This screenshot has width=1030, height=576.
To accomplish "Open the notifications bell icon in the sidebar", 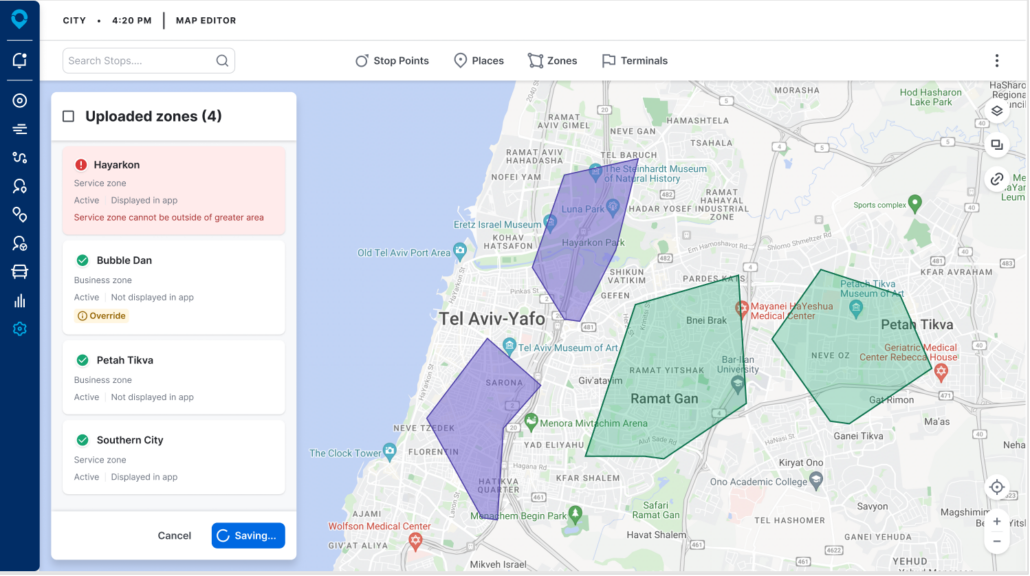I will click(x=20, y=60).
